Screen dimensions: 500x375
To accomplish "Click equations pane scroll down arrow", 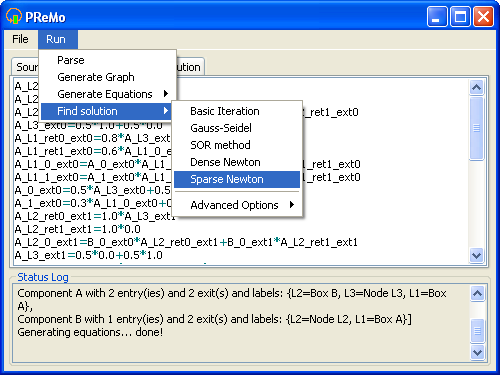I will click(476, 256).
